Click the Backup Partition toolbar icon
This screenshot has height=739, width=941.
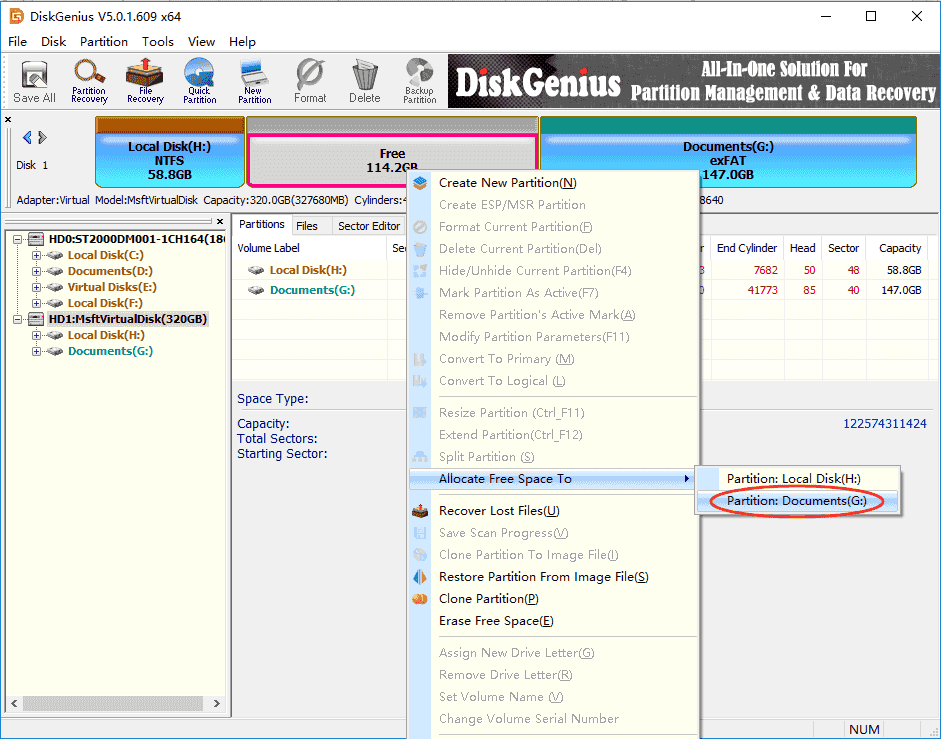click(419, 82)
